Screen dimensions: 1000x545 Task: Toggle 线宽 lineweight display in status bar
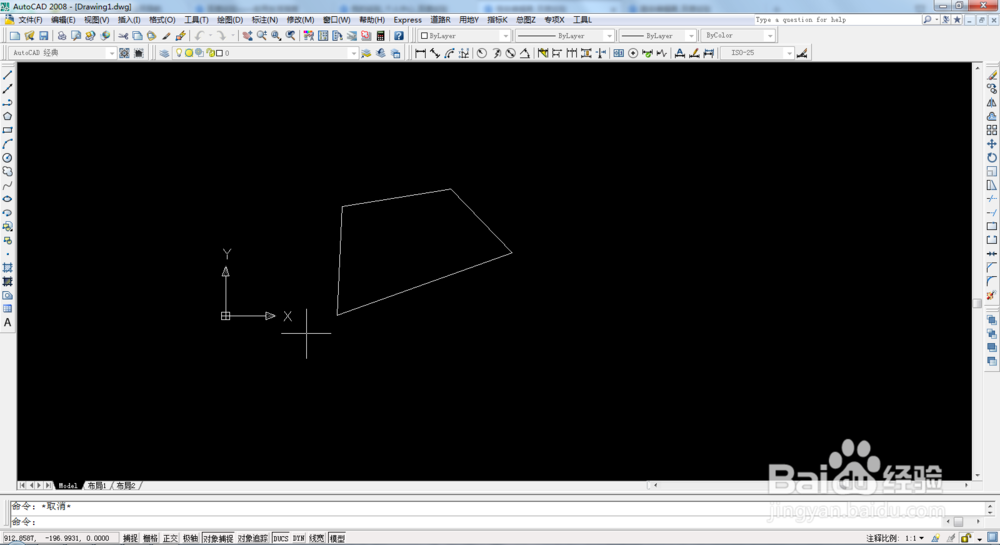coord(317,539)
